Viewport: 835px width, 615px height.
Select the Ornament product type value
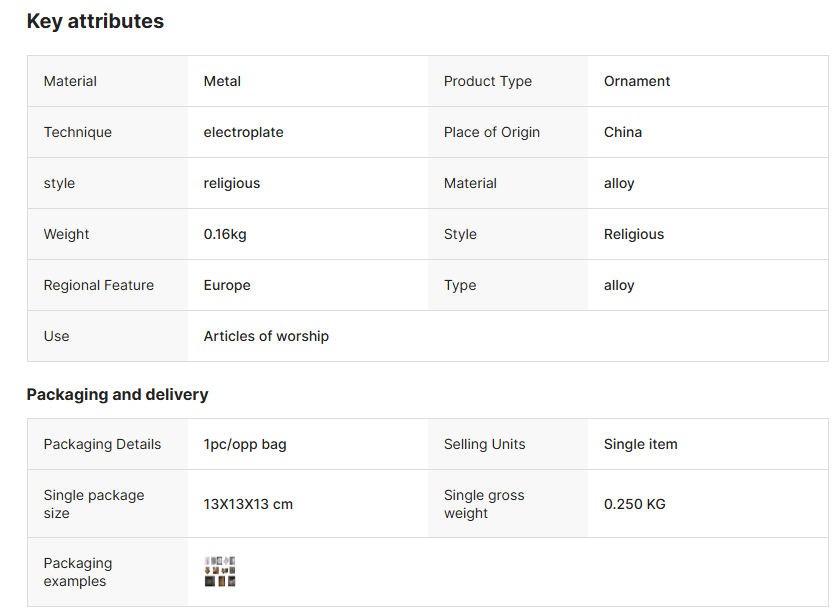click(637, 81)
